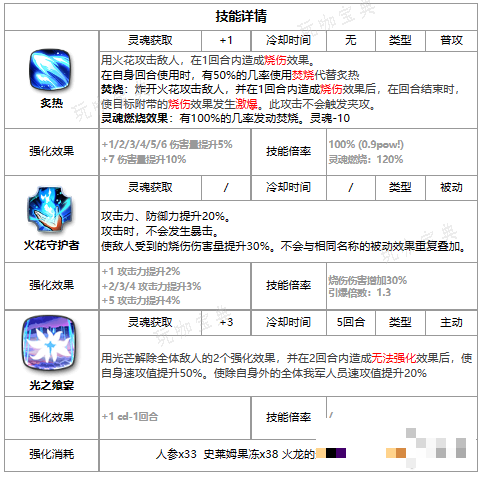Click the 炙热 skill name label
The height and width of the screenshot is (478, 481).
[52, 103]
